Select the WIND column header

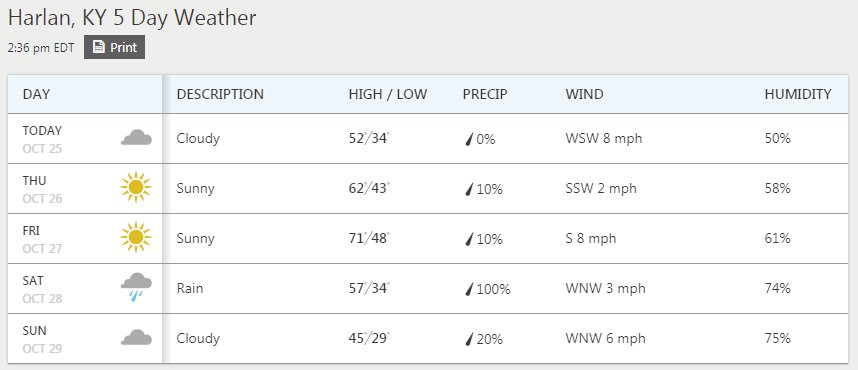(x=584, y=94)
